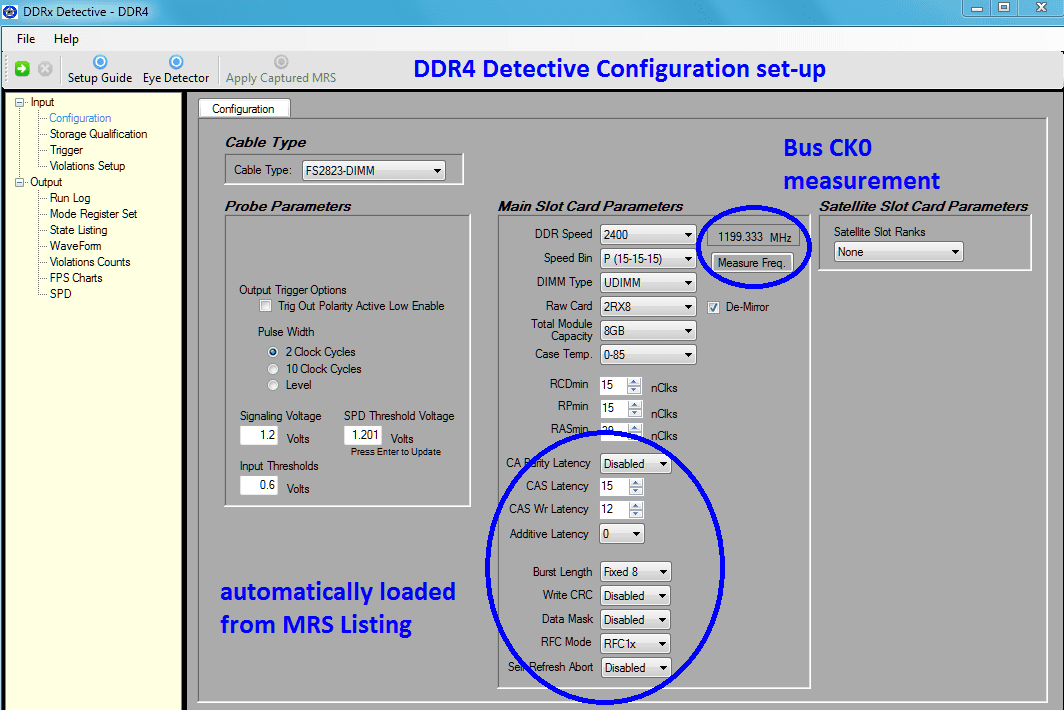This screenshot has height=710, width=1064.
Task: Open the Setup Guide toolbar item
Action: click(100, 70)
